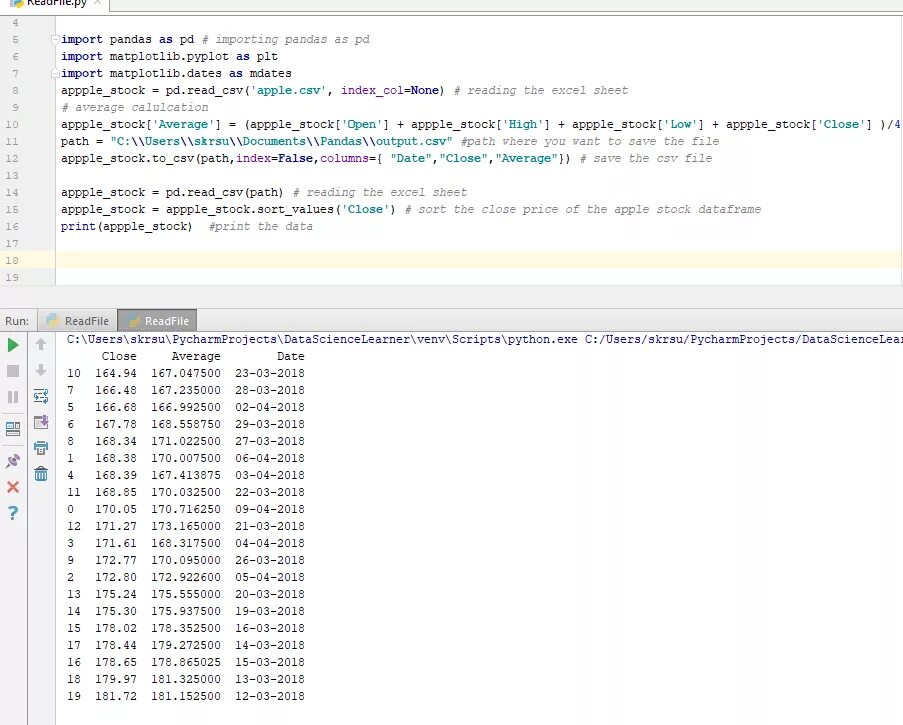
Task: Switch to the first ReadFile run tab
Action: [78, 321]
